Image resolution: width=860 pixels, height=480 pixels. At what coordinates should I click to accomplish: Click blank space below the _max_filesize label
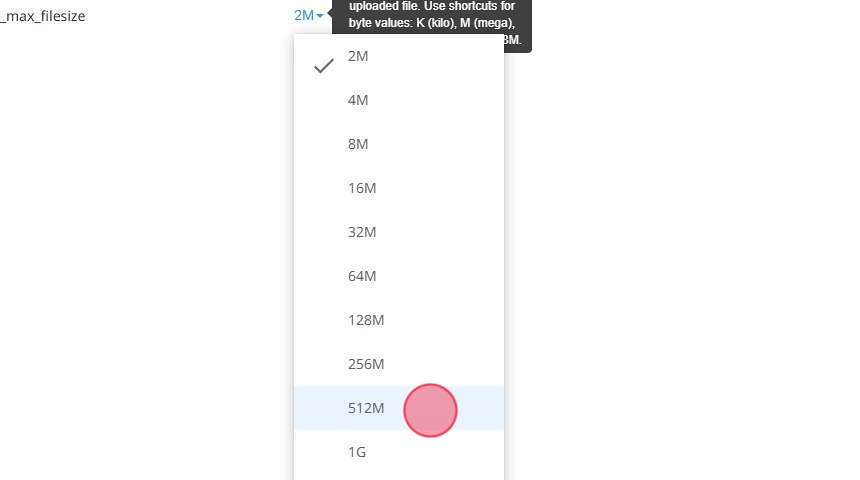(x=100, y=200)
